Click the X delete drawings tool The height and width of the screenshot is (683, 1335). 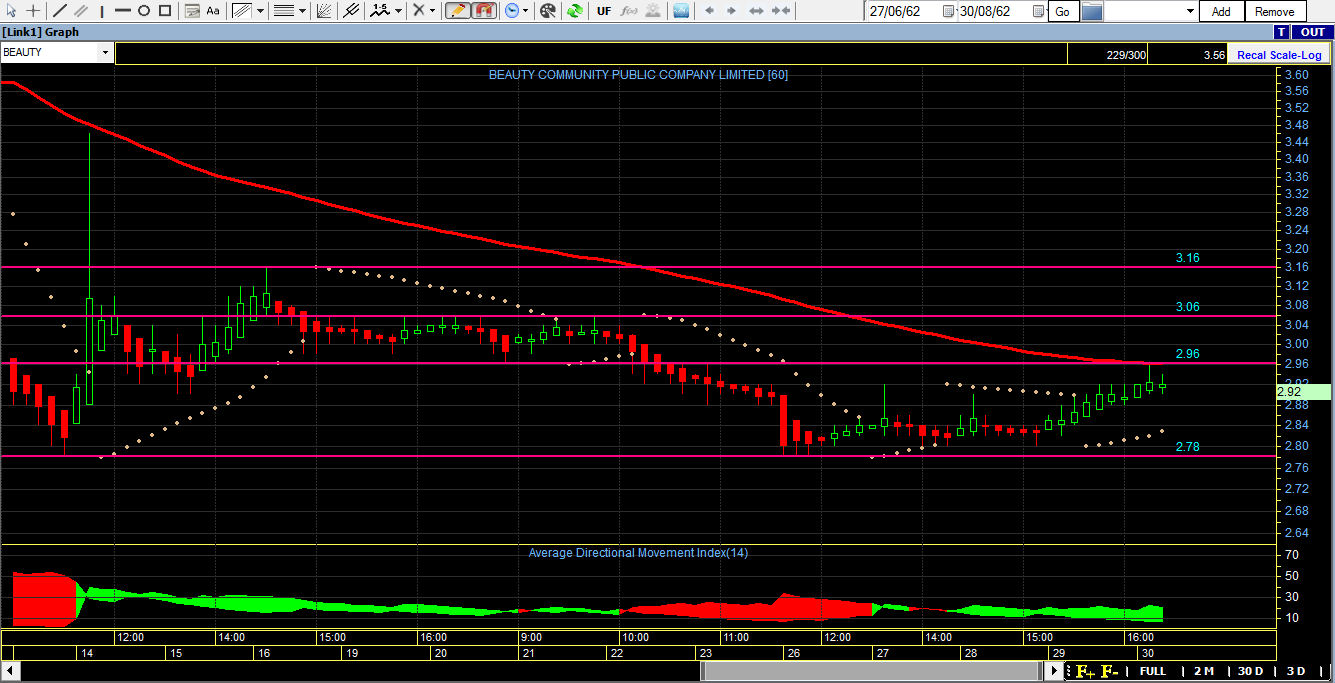click(x=419, y=11)
